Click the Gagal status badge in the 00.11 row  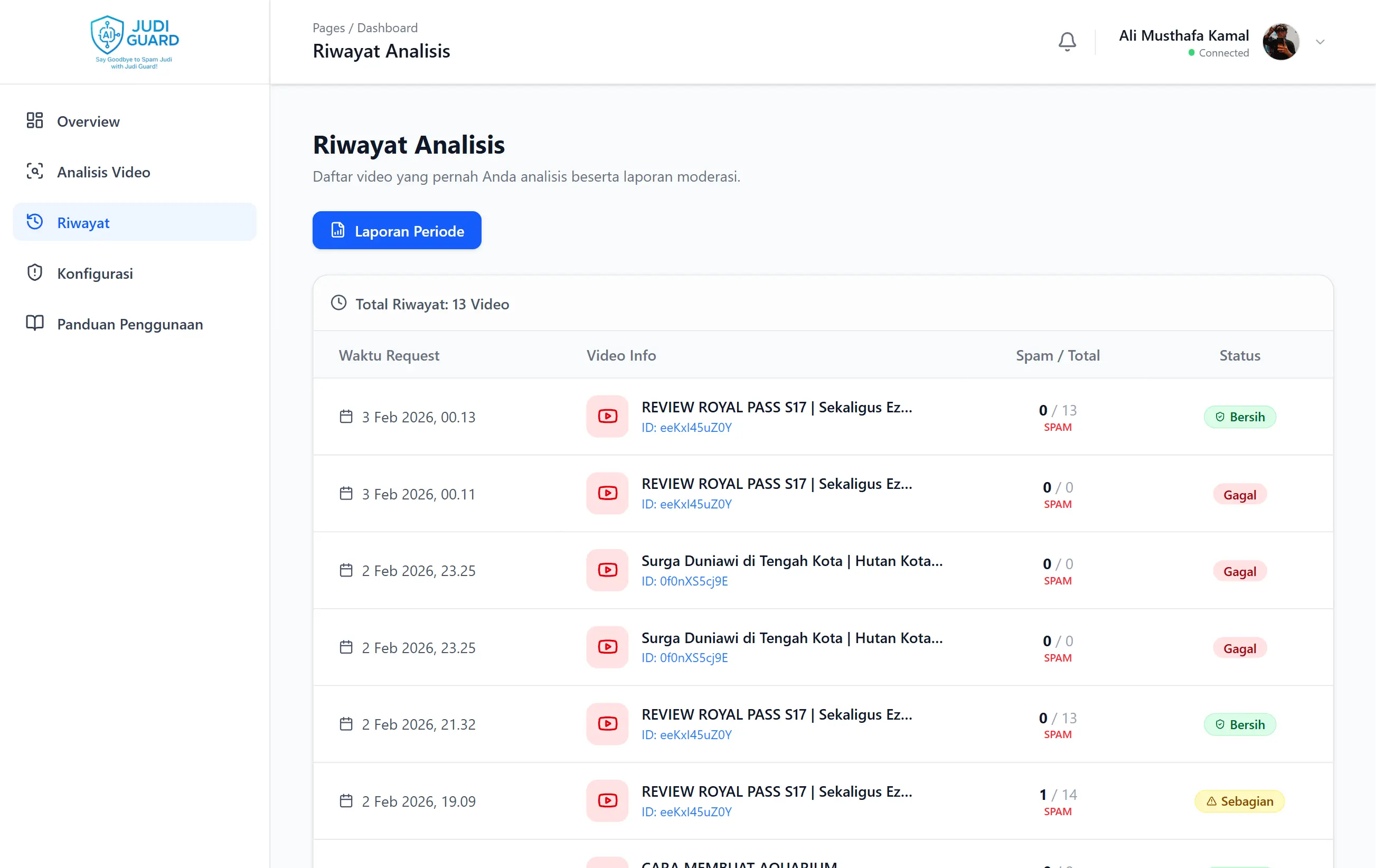(1240, 495)
